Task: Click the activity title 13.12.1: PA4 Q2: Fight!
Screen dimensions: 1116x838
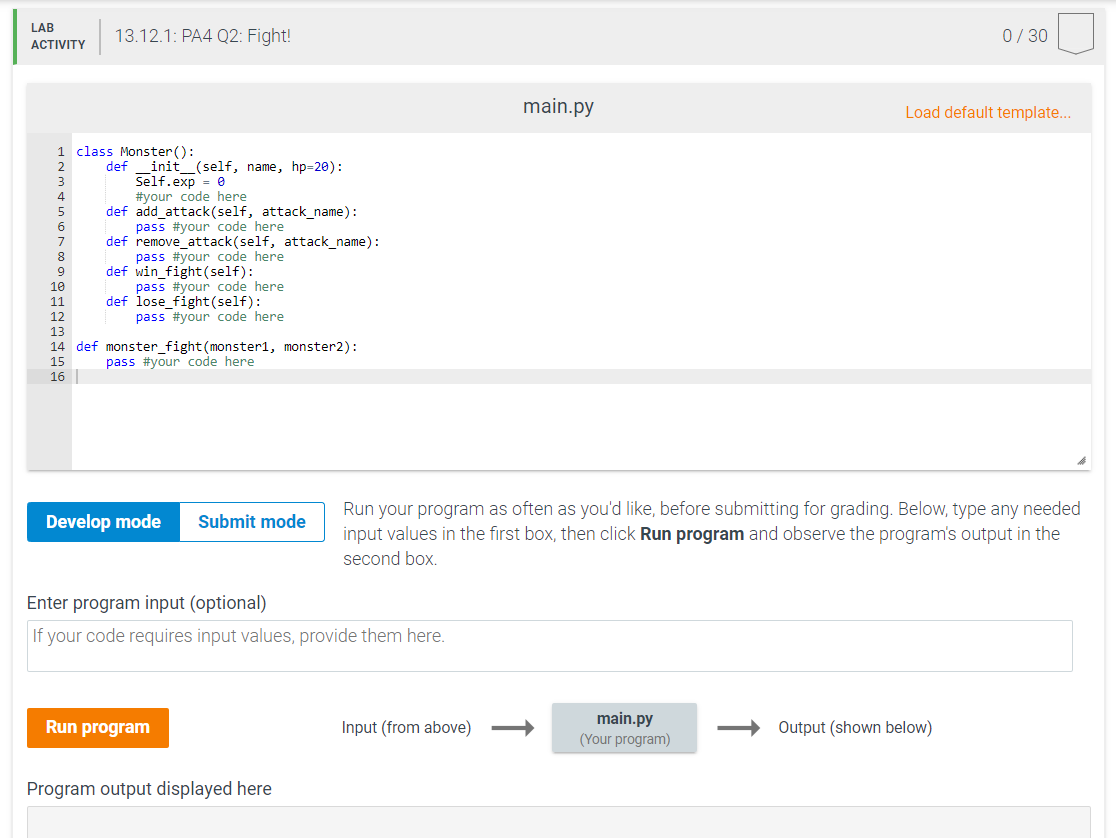Action: click(202, 35)
